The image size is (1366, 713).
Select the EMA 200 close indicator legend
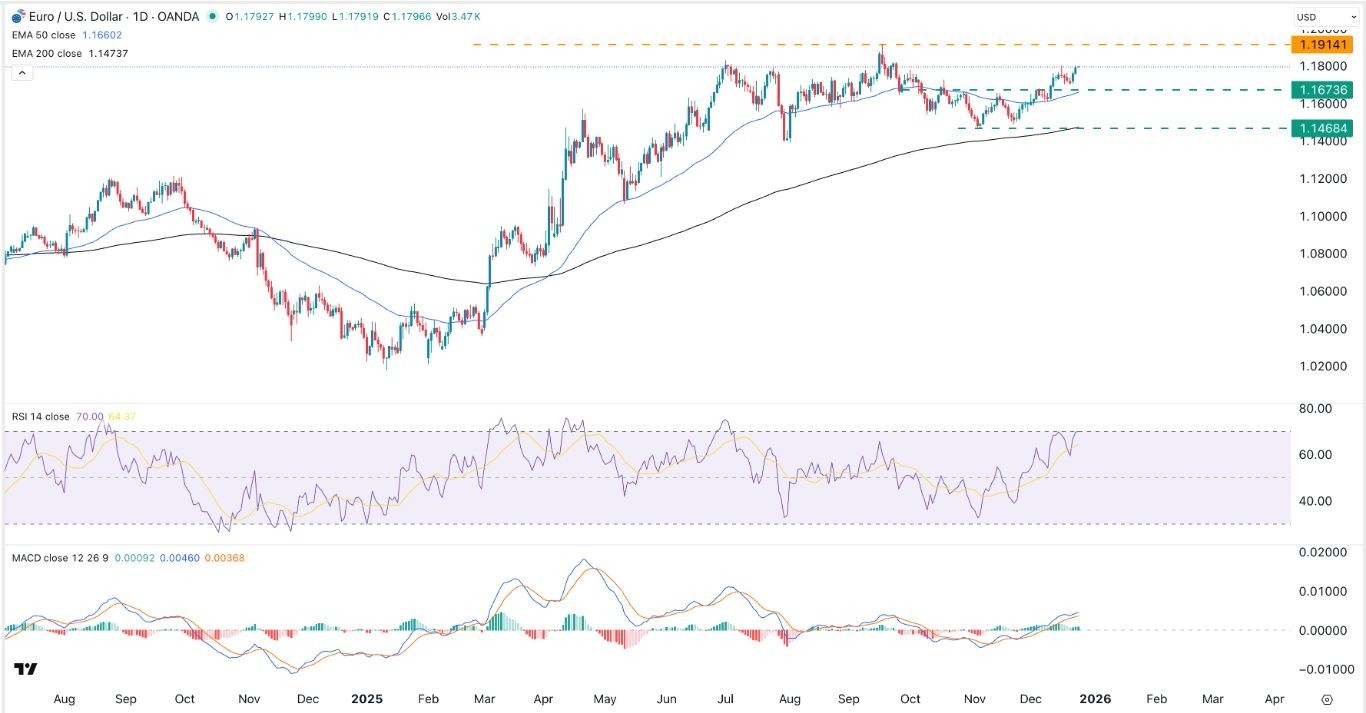pos(45,51)
